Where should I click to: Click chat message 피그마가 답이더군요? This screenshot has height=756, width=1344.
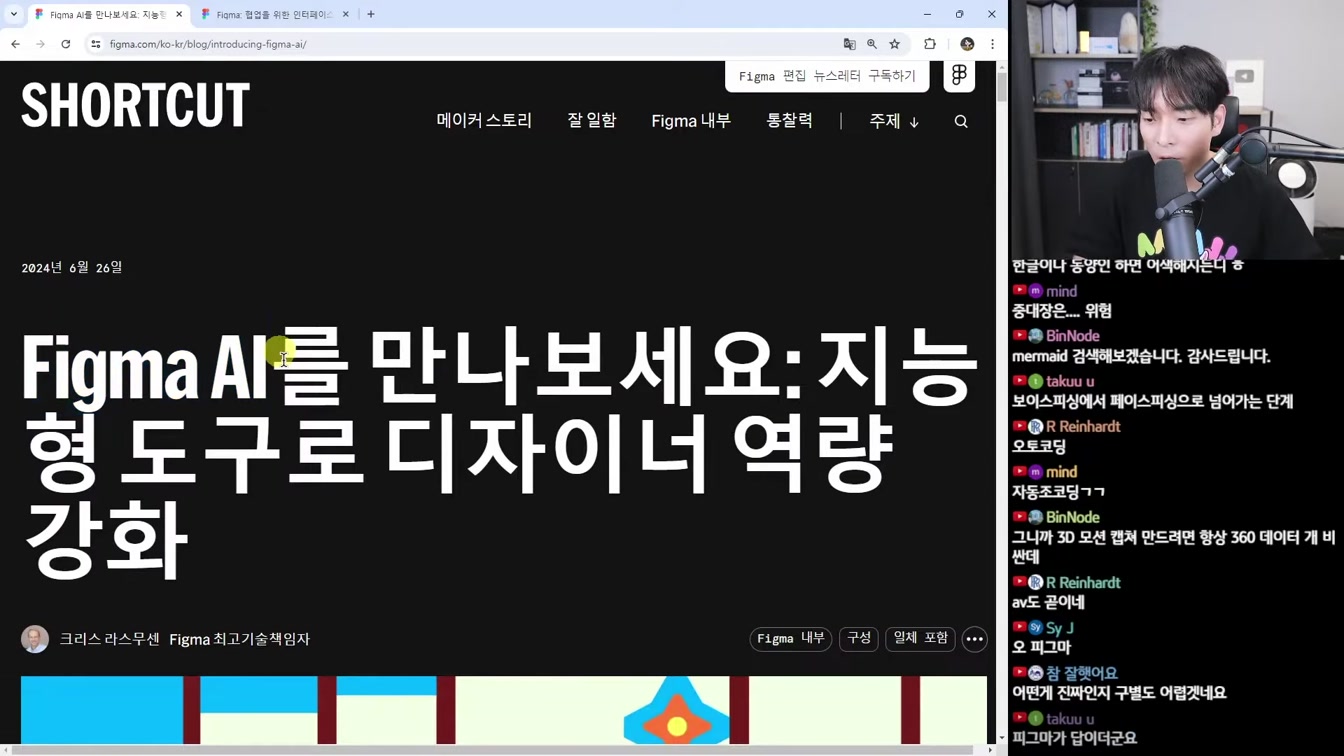pos(1075,738)
